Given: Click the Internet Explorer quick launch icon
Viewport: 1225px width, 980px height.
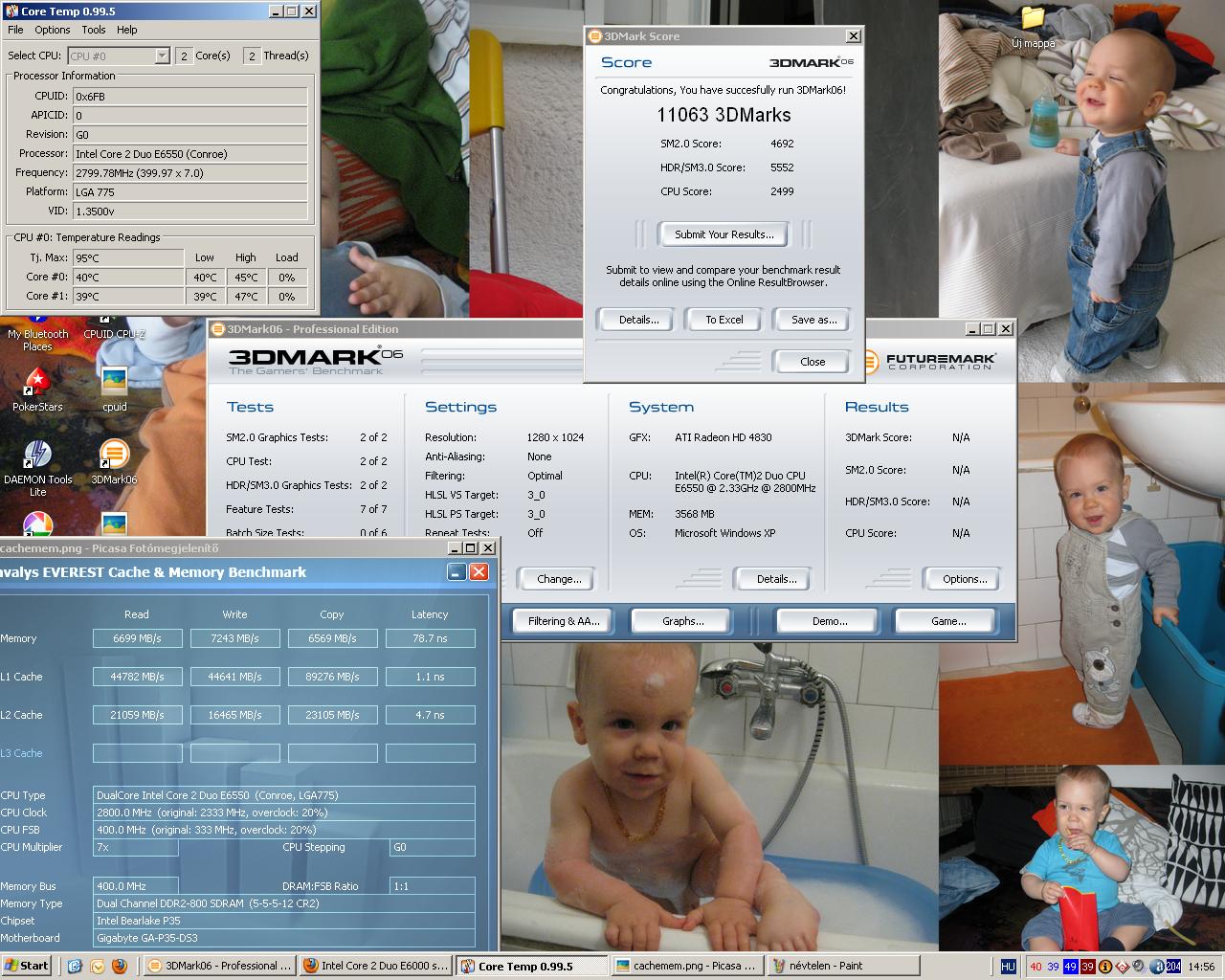Looking at the screenshot, I should (76, 967).
